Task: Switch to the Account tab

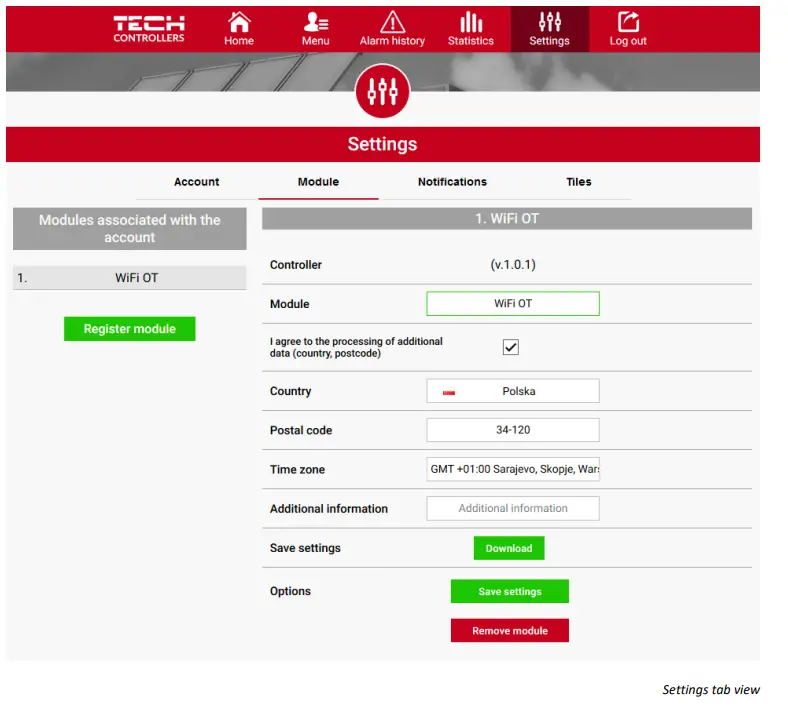Action: point(196,182)
